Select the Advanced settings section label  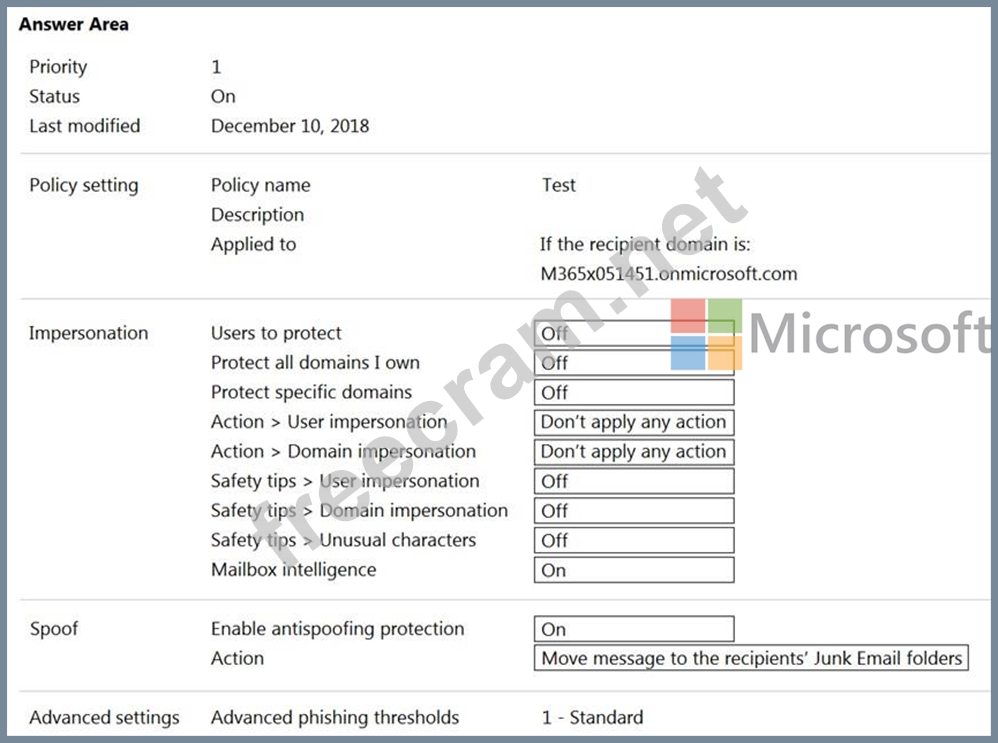104,717
